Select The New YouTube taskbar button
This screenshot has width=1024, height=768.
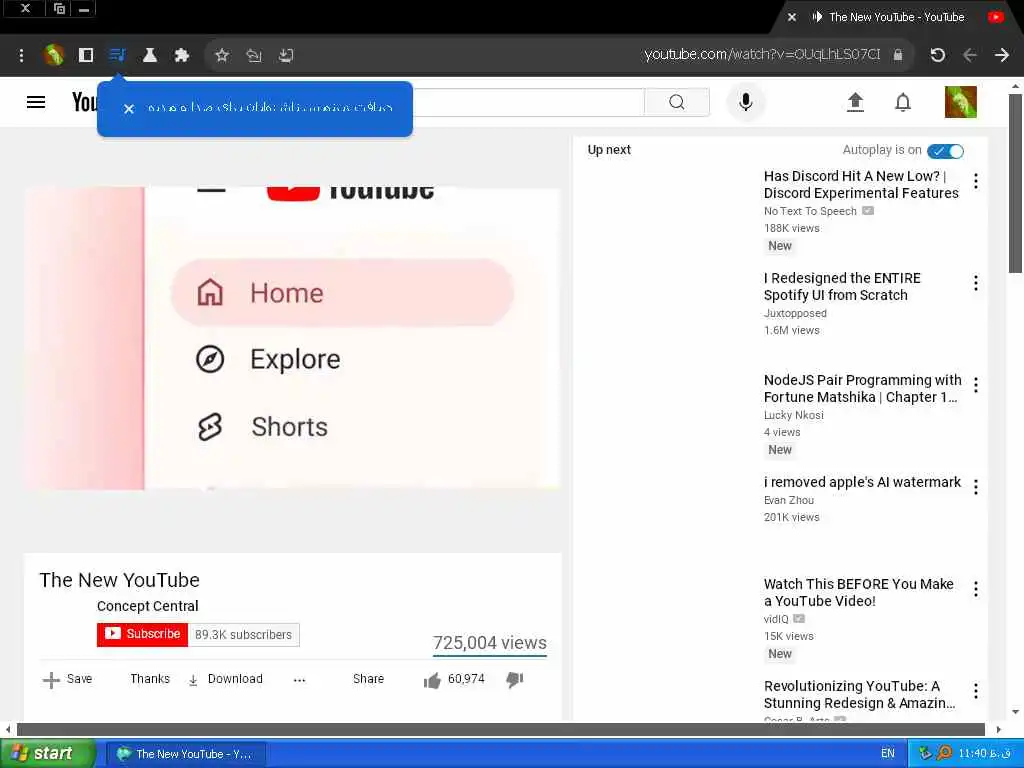point(186,754)
